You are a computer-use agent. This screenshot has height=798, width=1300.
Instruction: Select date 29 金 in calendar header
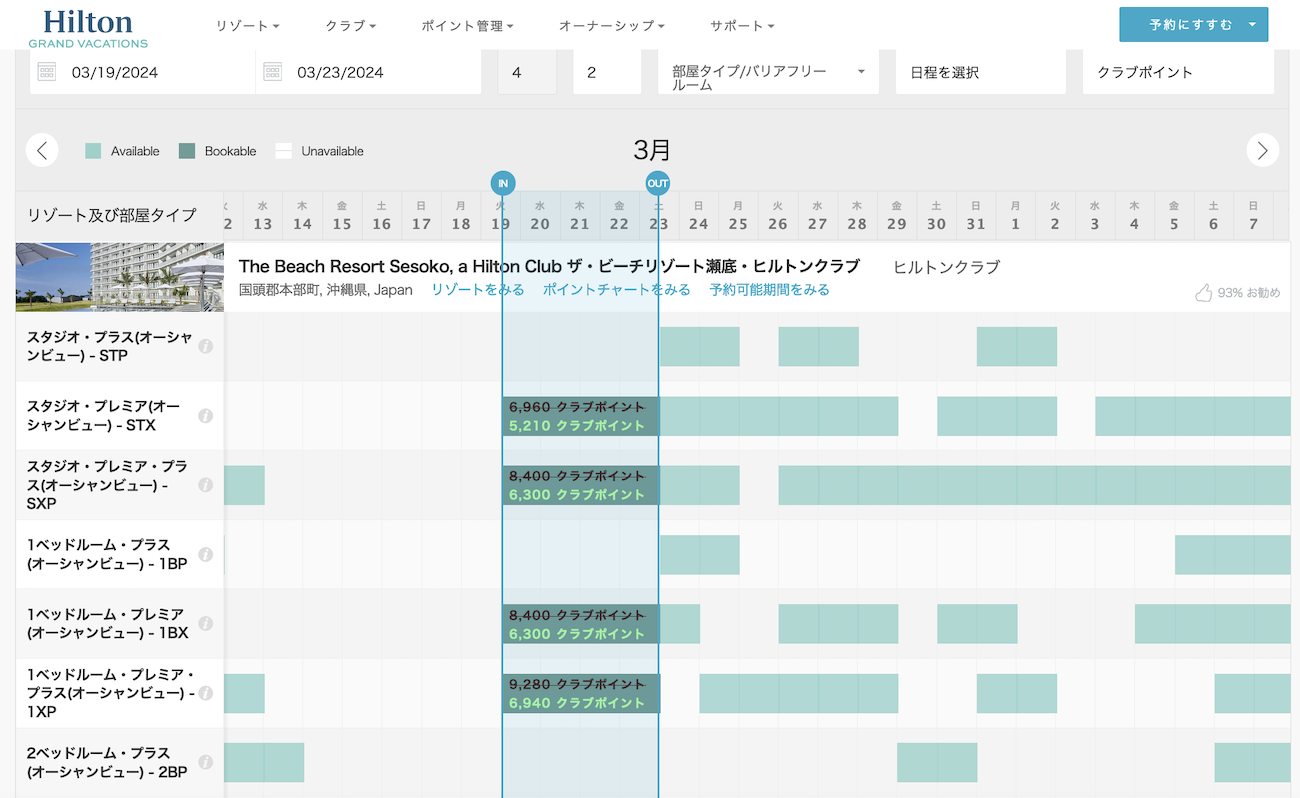point(897,215)
